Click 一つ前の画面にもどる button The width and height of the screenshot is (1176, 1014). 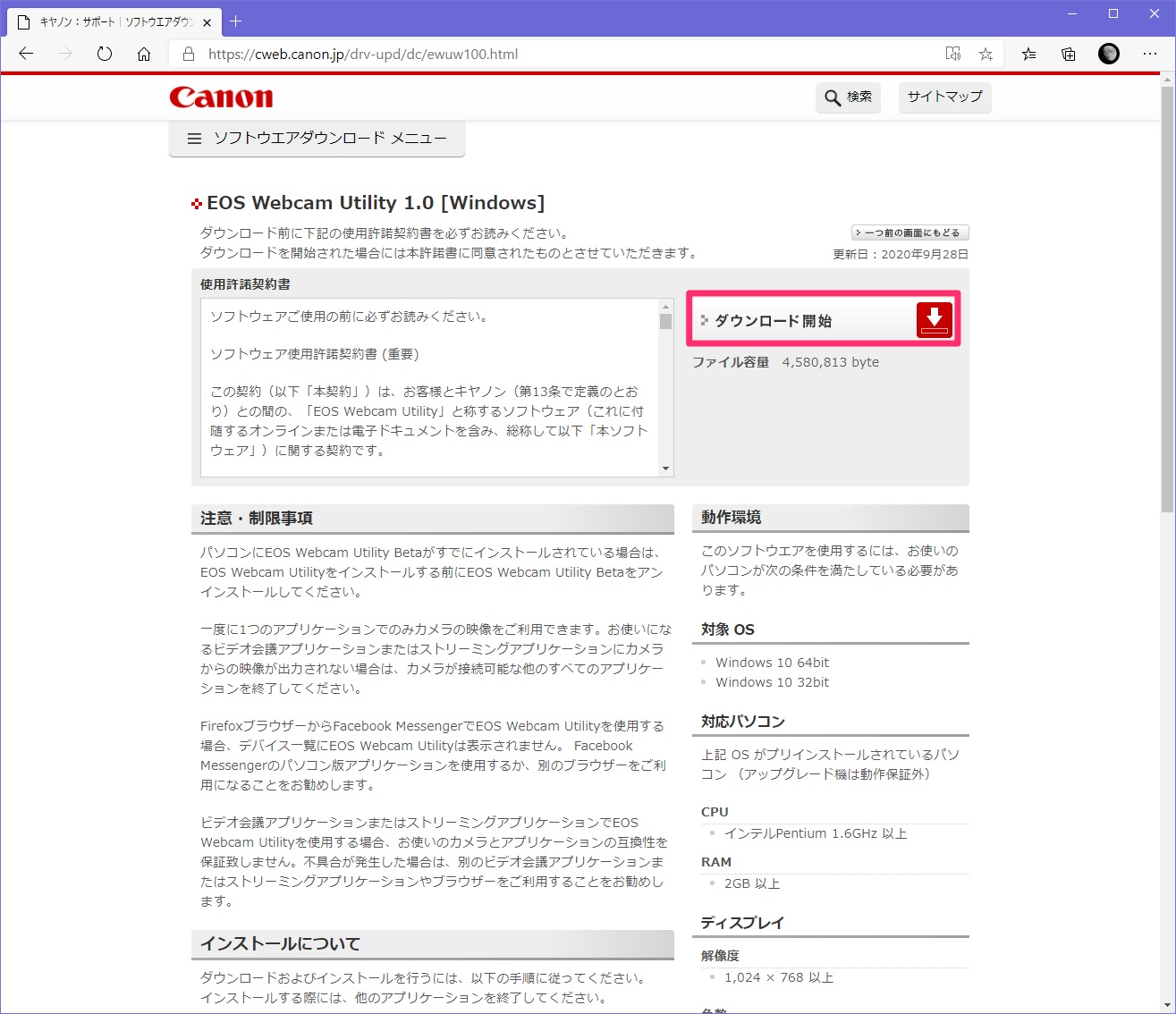coord(909,232)
